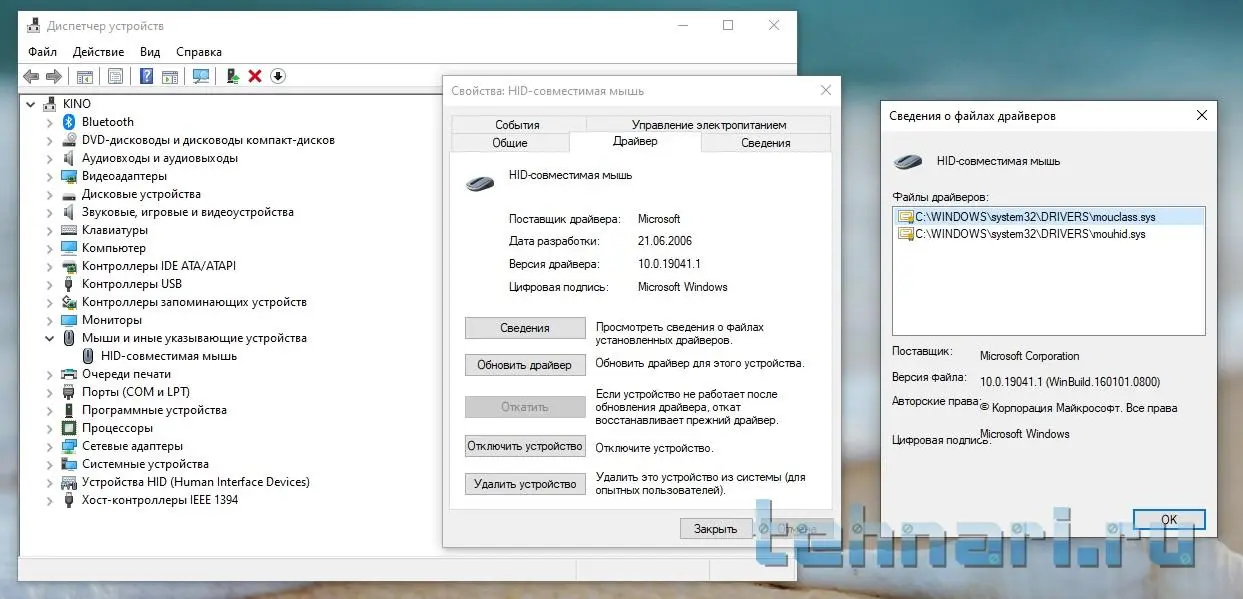
Task: Click the blue Help question mark icon
Action: pos(147,76)
